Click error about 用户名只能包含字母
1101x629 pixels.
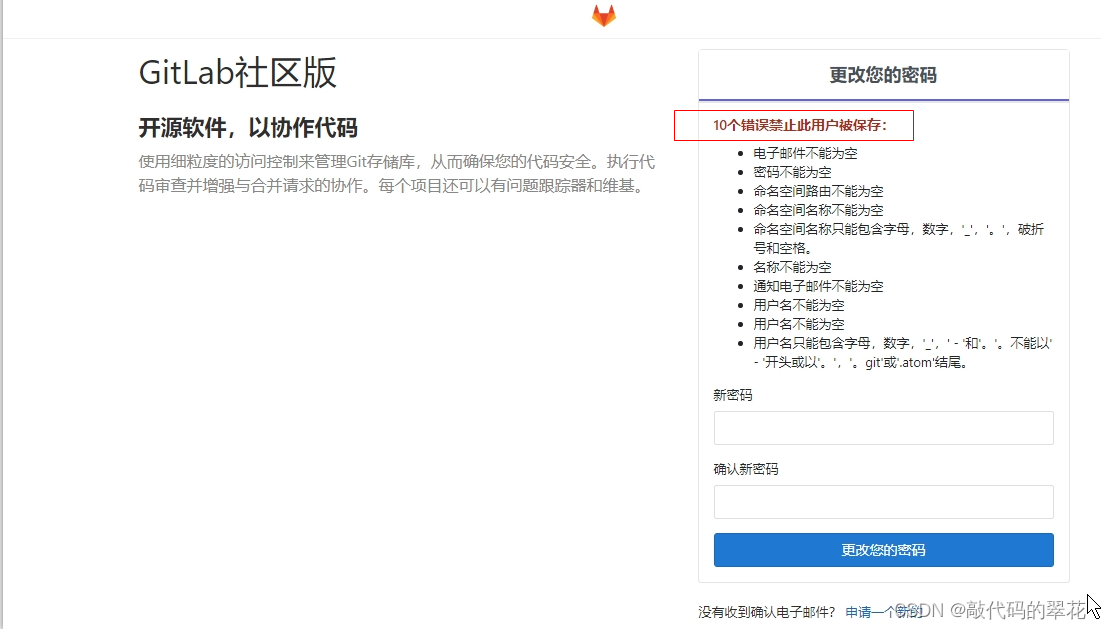coord(902,352)
